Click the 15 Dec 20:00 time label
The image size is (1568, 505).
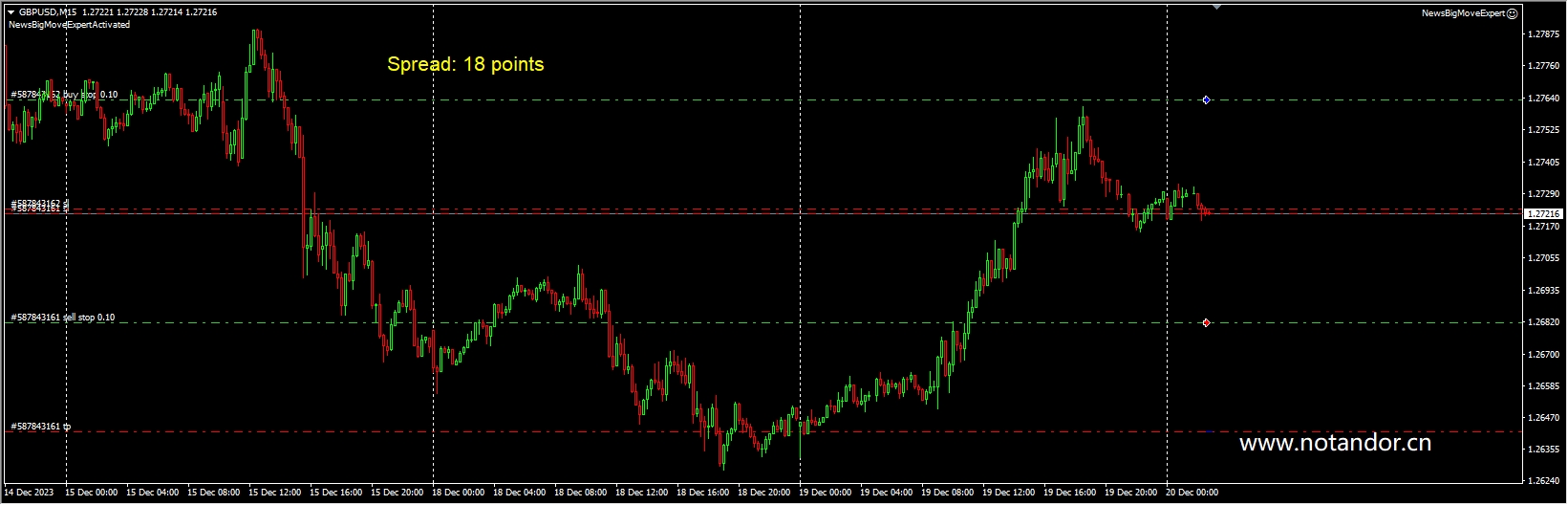(x=398, y=493)
